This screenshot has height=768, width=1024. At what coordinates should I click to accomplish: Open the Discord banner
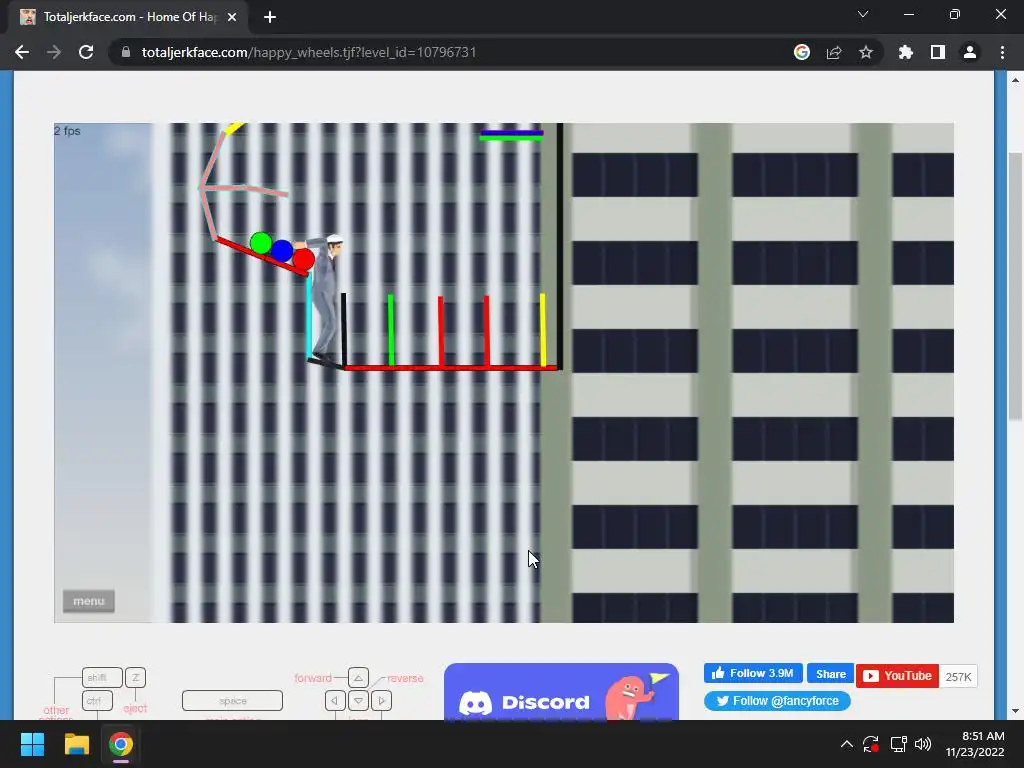click(561, 692)
